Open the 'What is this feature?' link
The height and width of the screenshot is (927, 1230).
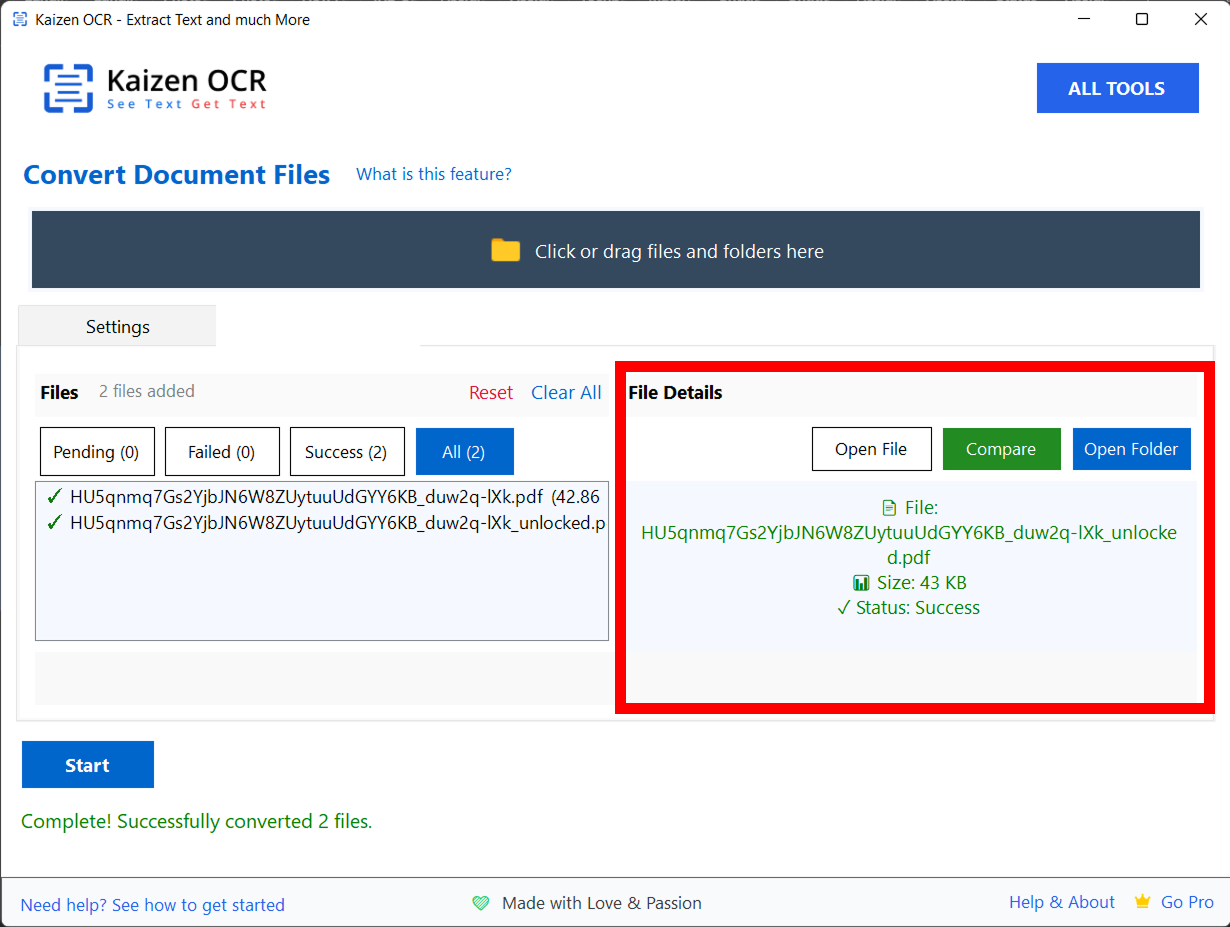(433, 174)
